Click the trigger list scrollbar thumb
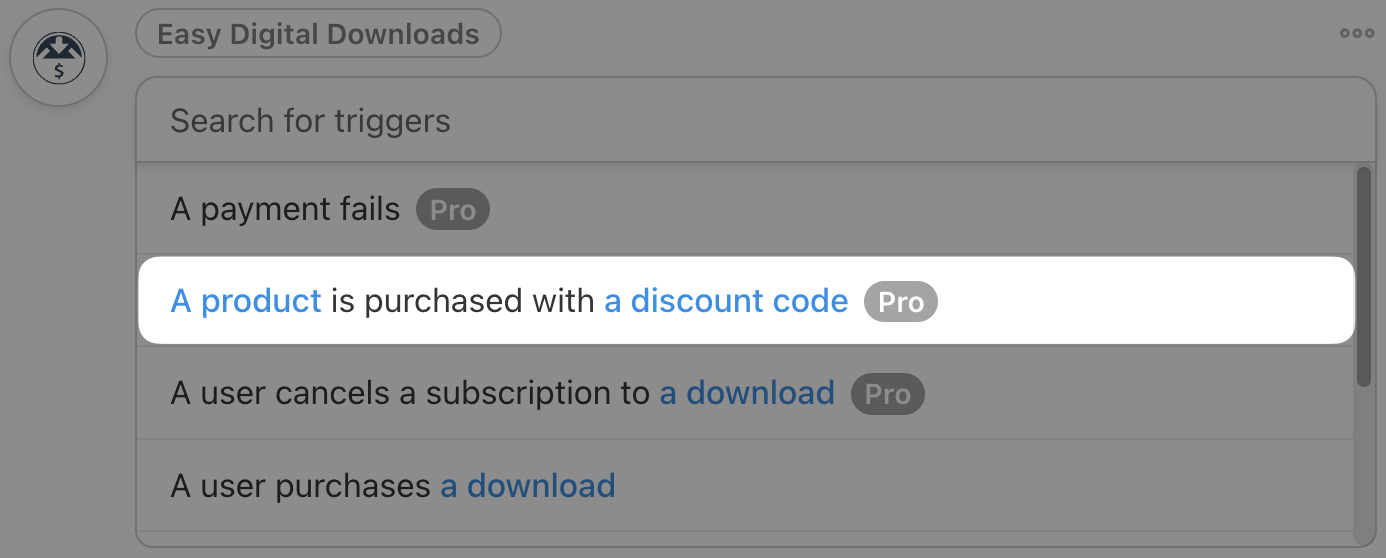Screen dimensions: 1386x558 [1363, 275]
